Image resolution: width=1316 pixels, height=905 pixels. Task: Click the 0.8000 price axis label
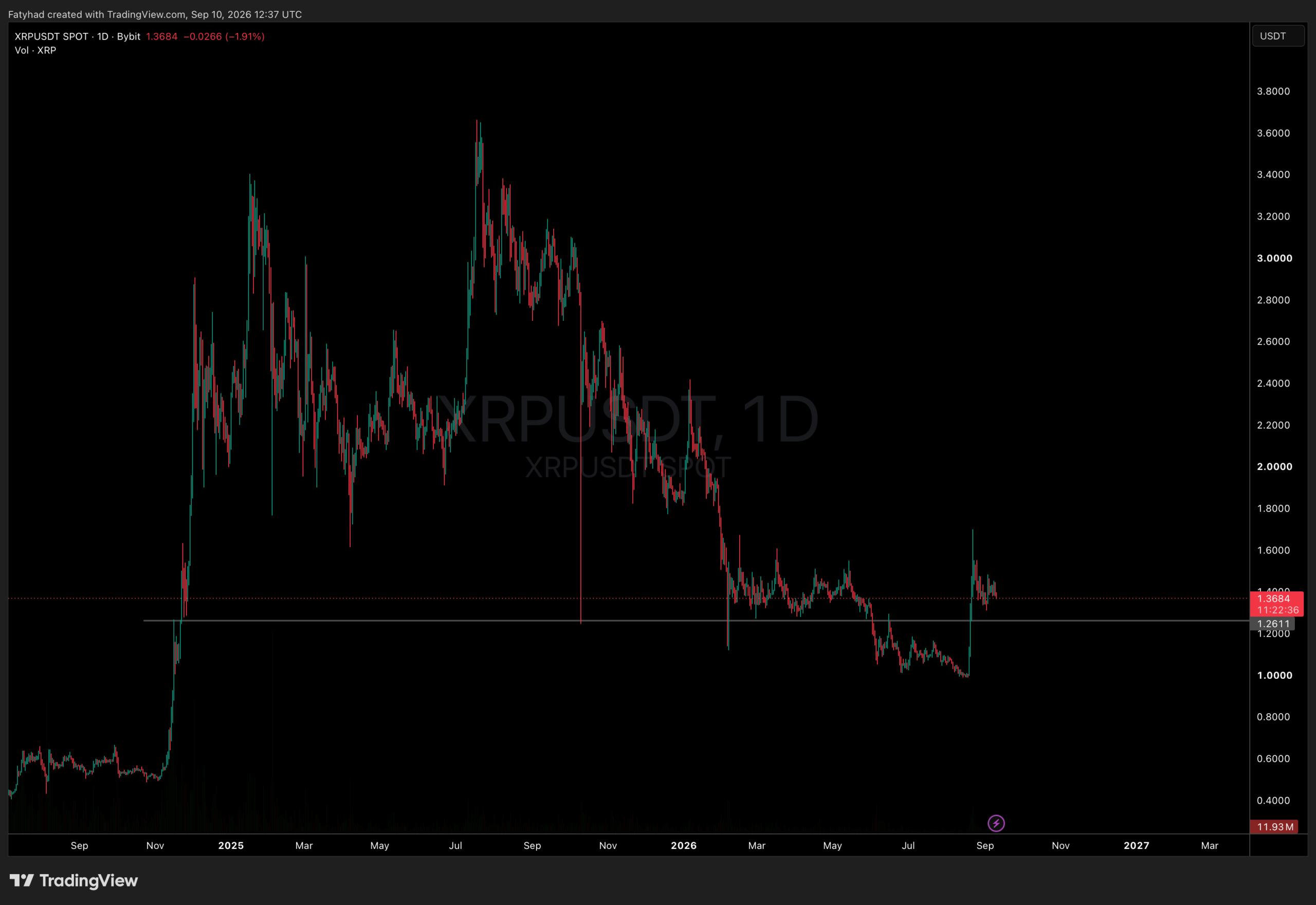click(1273, 717)
